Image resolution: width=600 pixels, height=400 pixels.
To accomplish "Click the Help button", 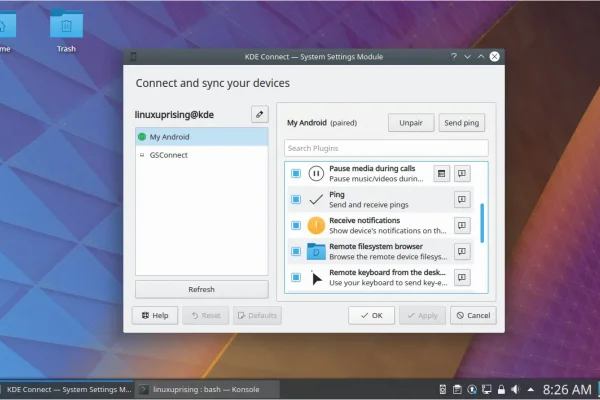I will coord(155,315).
